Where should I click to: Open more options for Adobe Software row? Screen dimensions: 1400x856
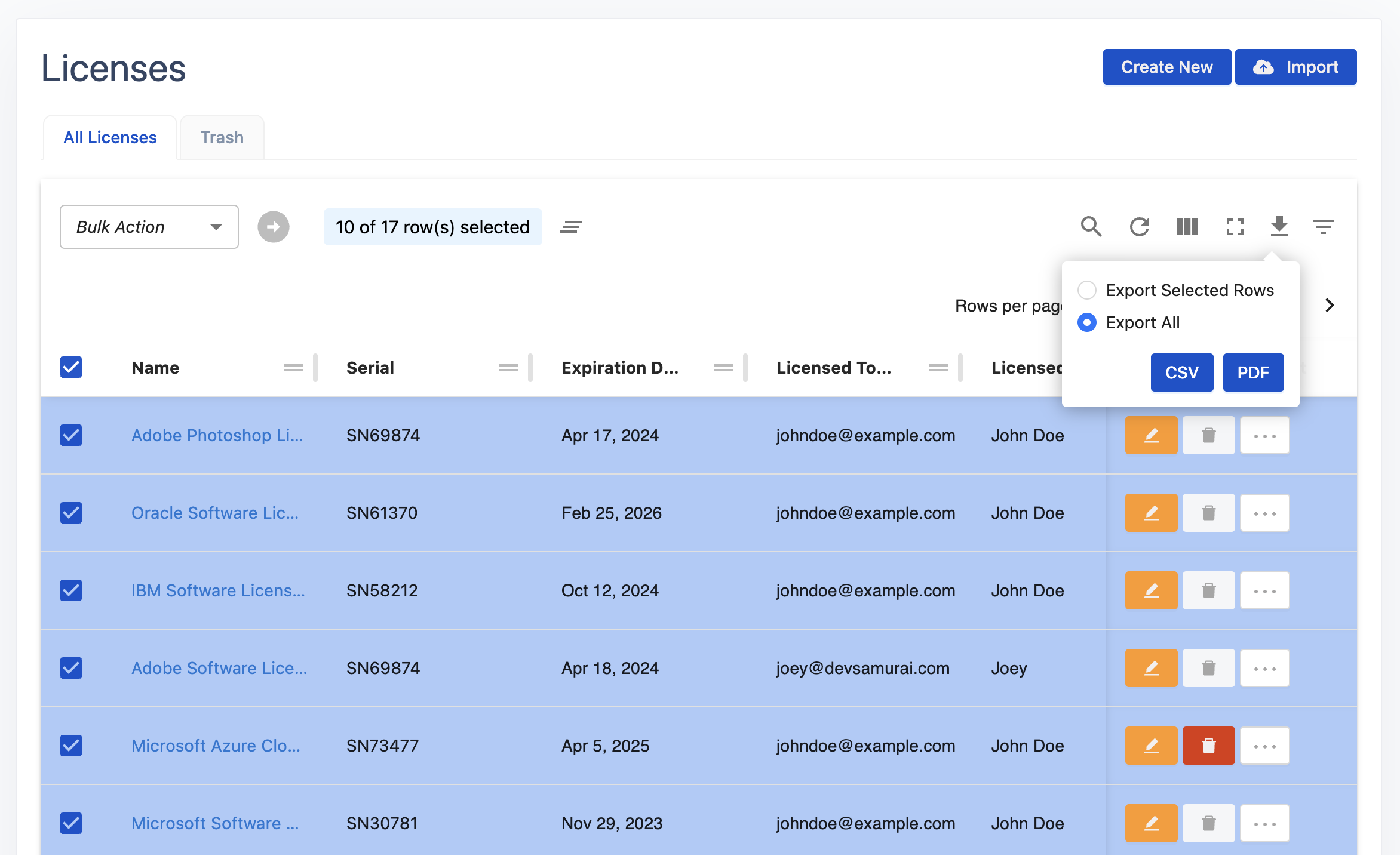[x=1264, y=668]
